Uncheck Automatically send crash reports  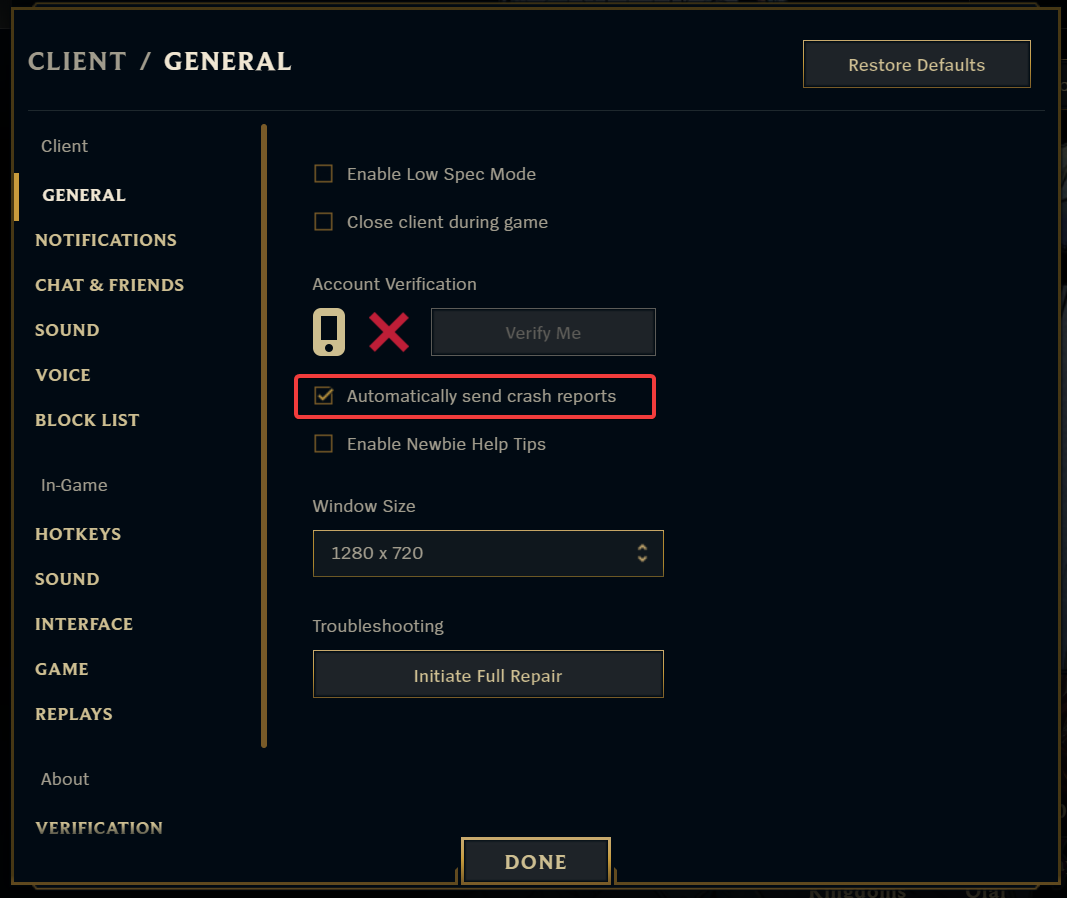(x=323, y=396)
